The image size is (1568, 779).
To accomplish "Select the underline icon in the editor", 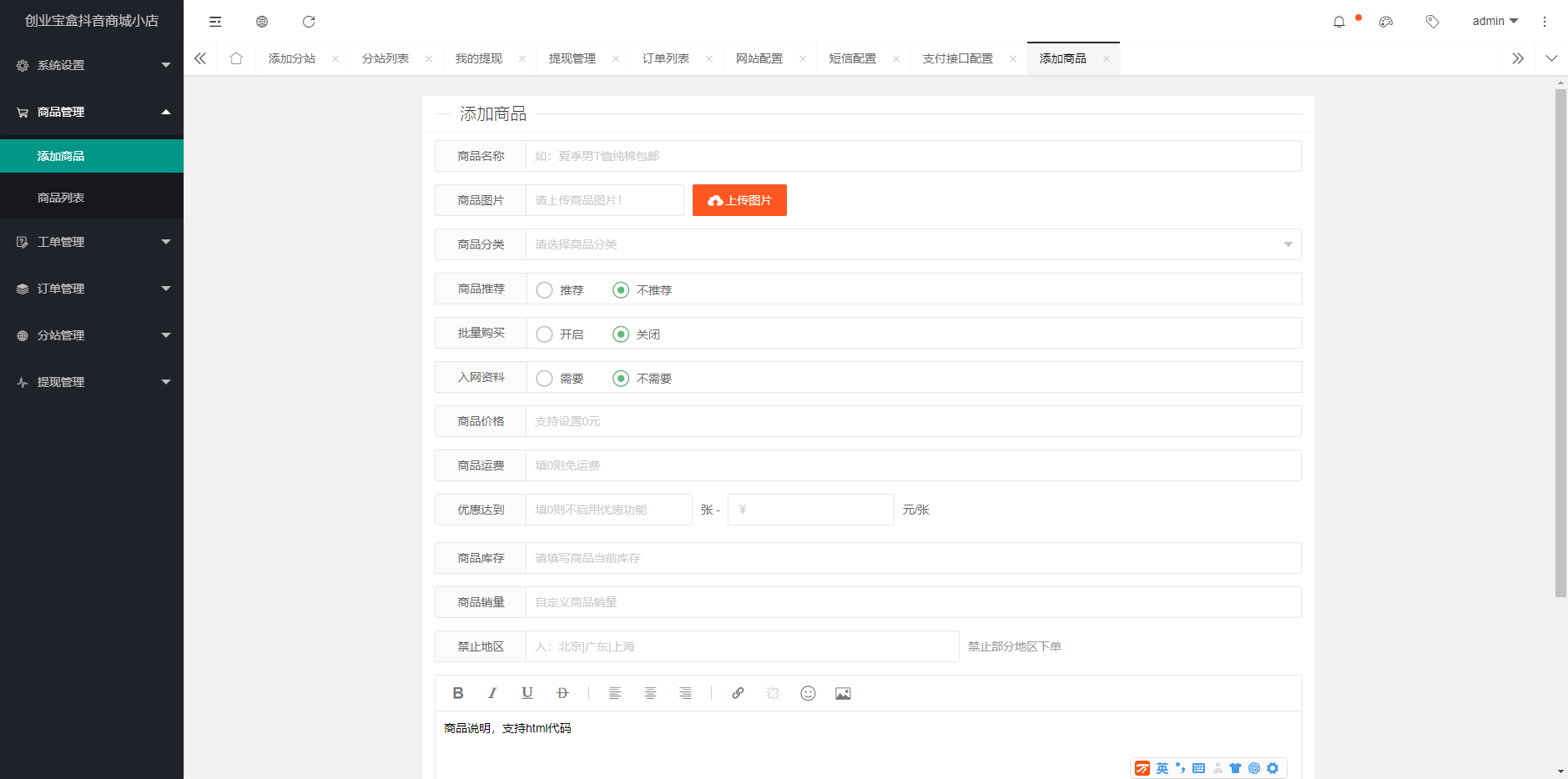I will 527,692.
